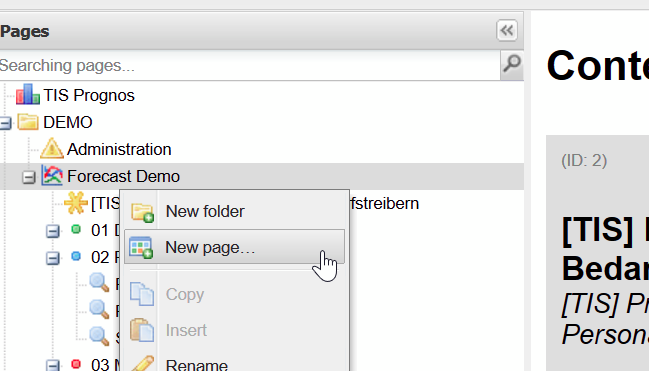Click first magnifier icon under 02 node
Image resolution: width=649 pixels, height=371 pixels.
point(99,283)
